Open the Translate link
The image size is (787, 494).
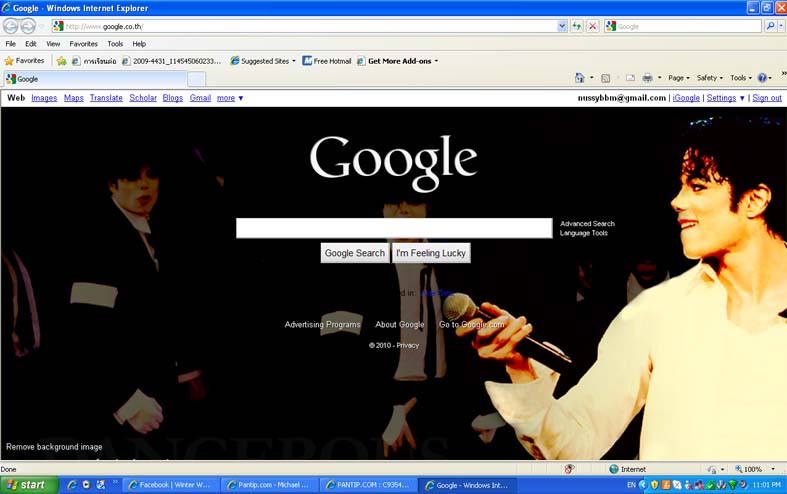[x=106, y=98]
